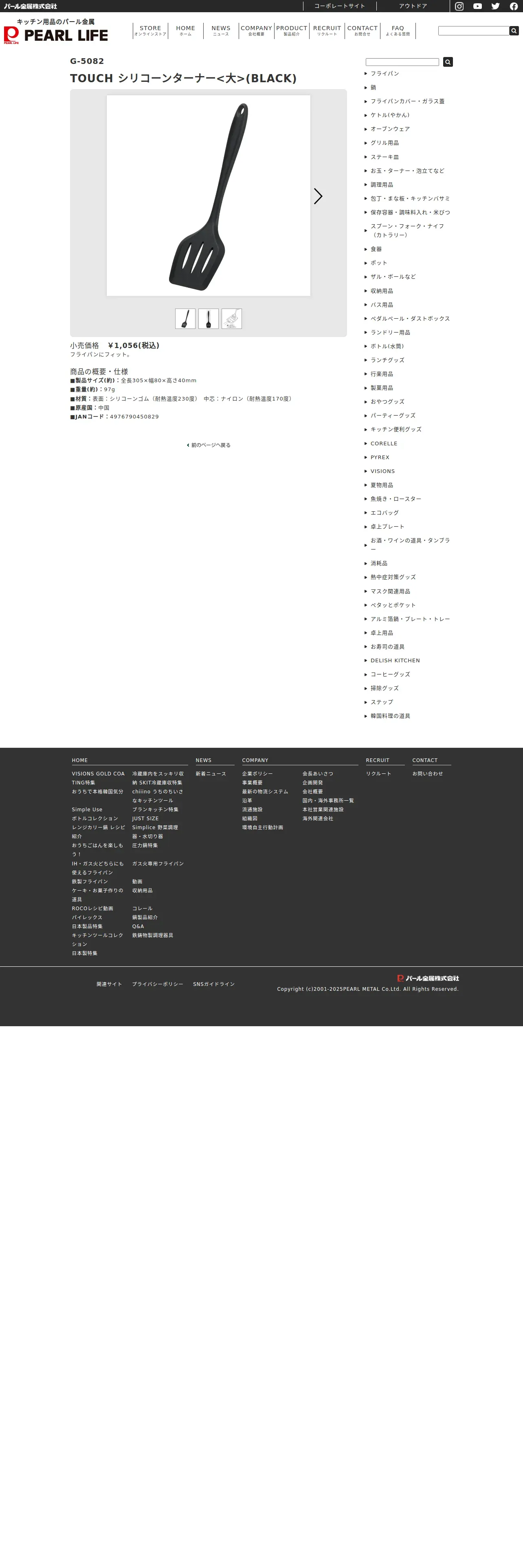This screenshot has height=1568, width=523.
Task: Expand the ケトル(やかん) category
Action: pyautogui.click(x=390, y=115)
